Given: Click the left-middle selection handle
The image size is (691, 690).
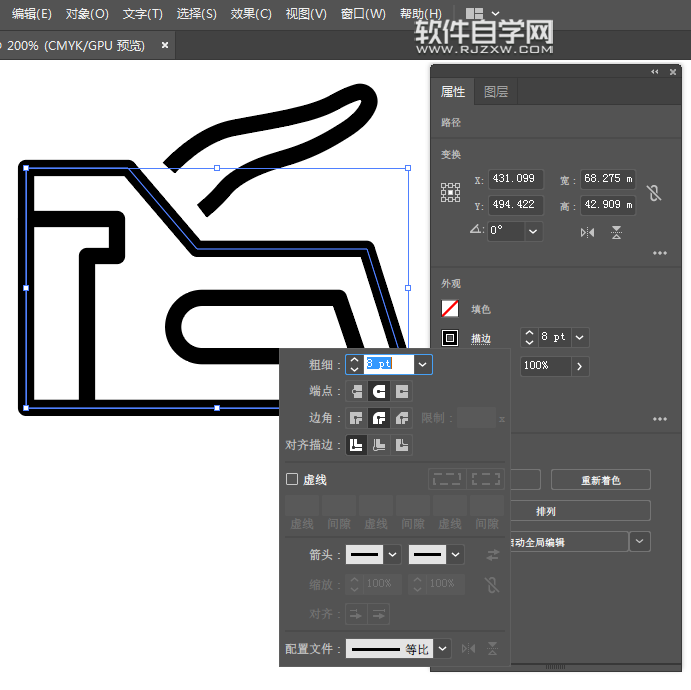Looking at the screenshot, I should (x=26, y=288).
